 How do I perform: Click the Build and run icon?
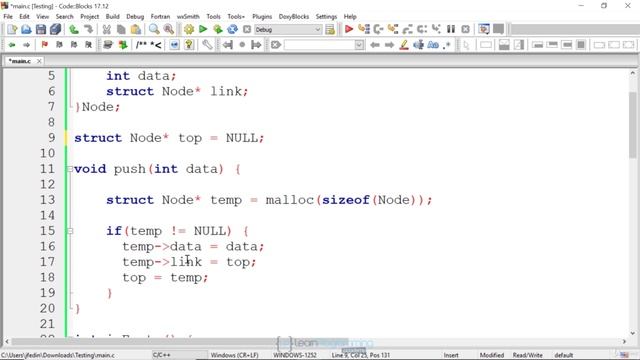pos(218,29)
